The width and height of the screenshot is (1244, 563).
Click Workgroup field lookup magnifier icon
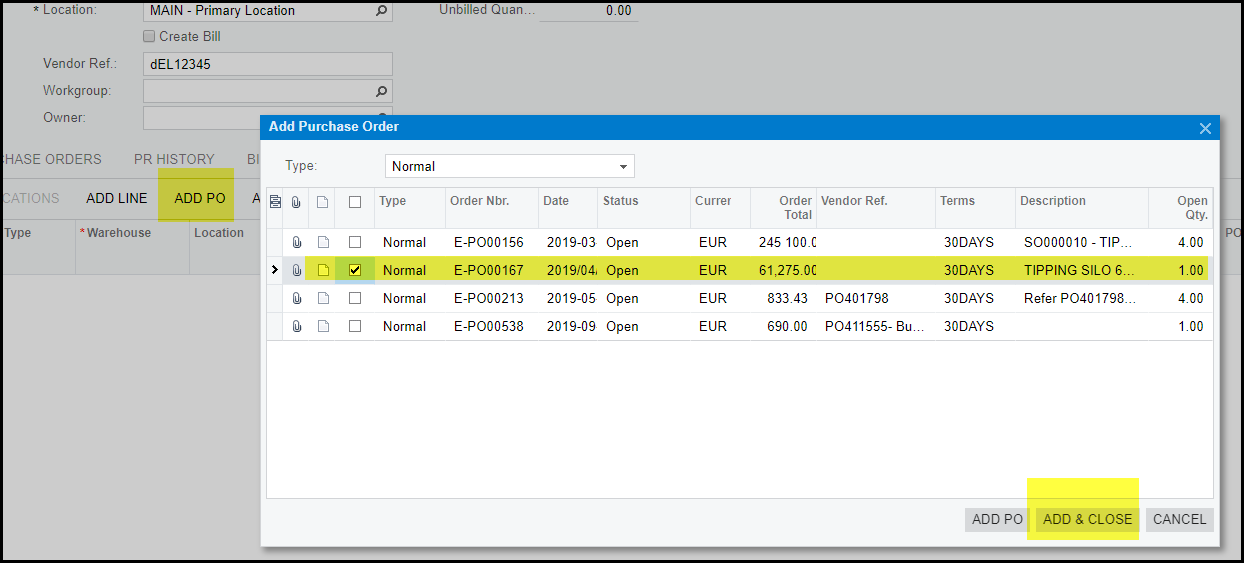[381, 91]
